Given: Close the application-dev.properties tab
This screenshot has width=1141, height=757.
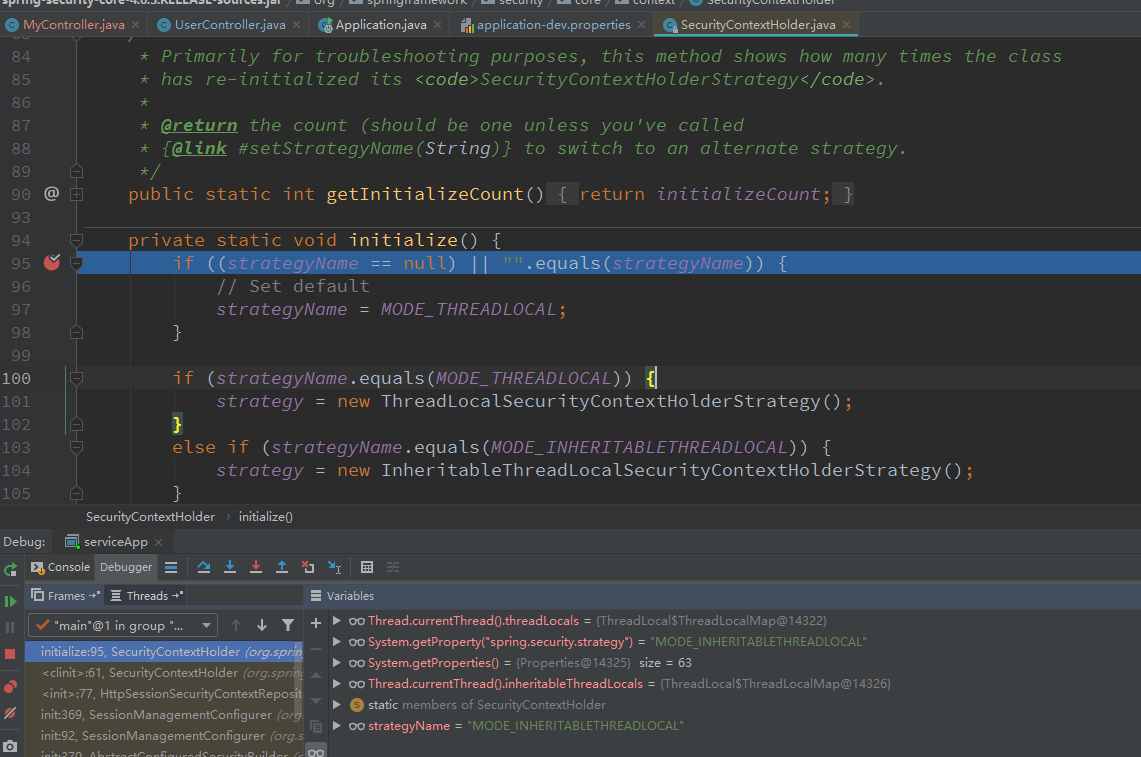Looking at the screenshot, I should point(641,25).
